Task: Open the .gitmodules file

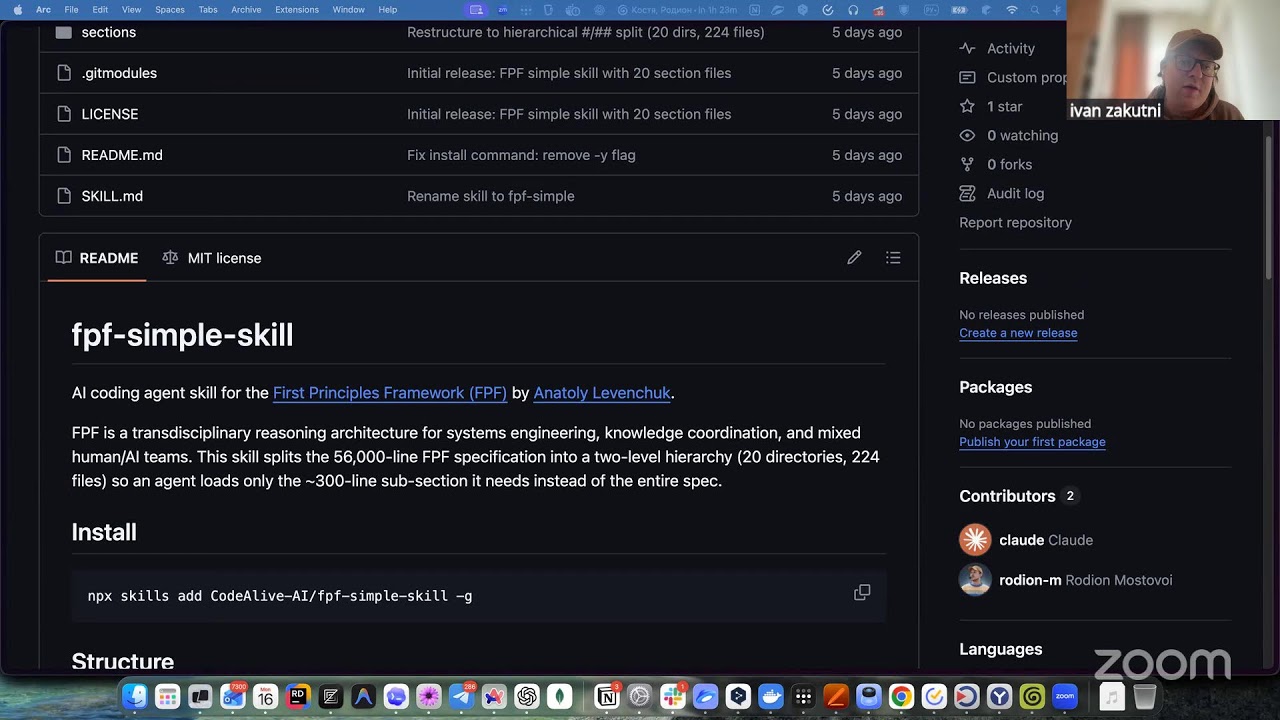Action: [119, 73]
